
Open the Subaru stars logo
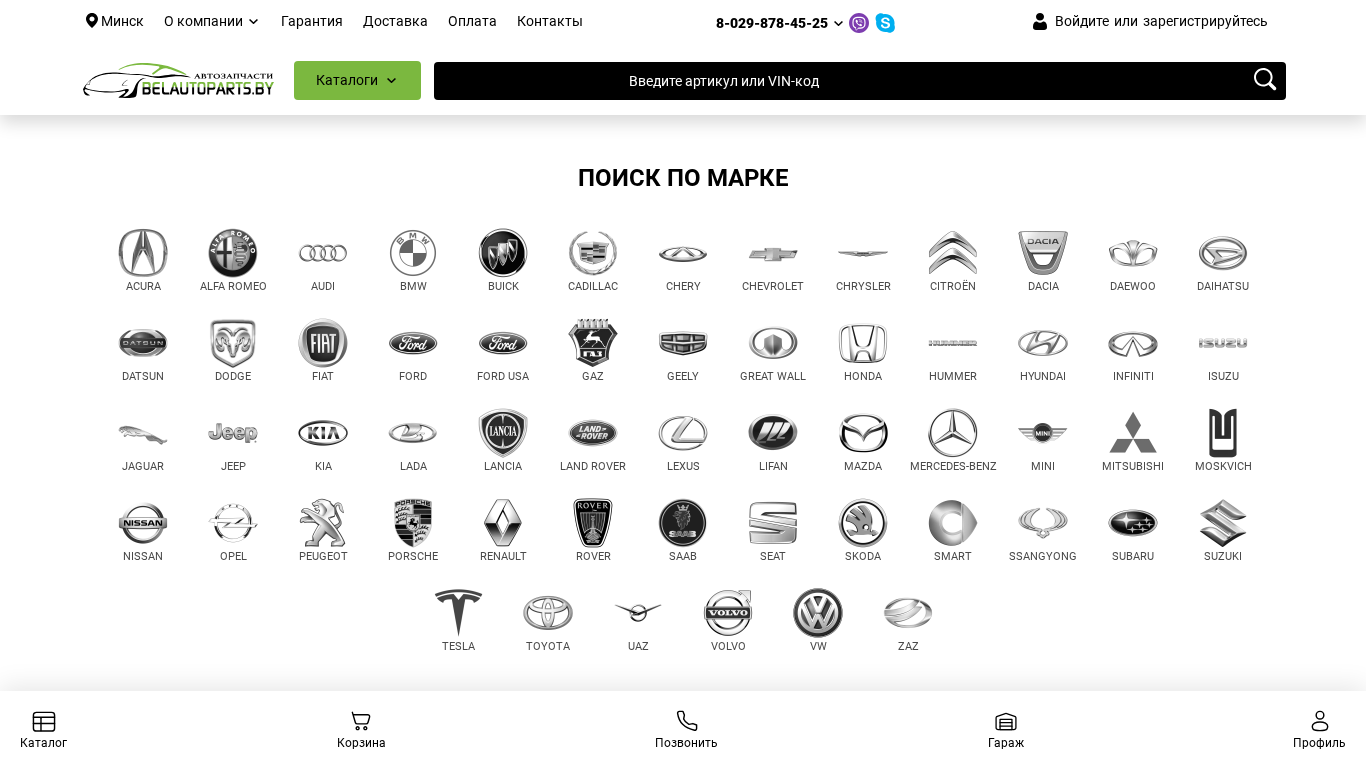point(1133,523)
